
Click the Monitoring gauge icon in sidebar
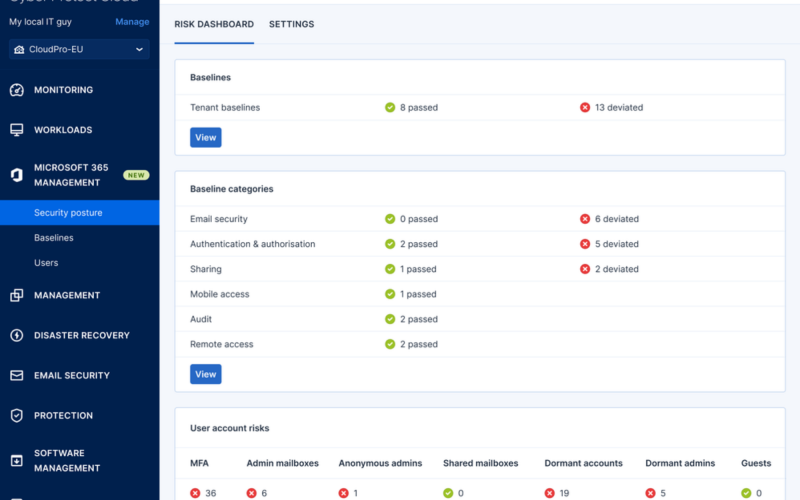tap(17, 90)
